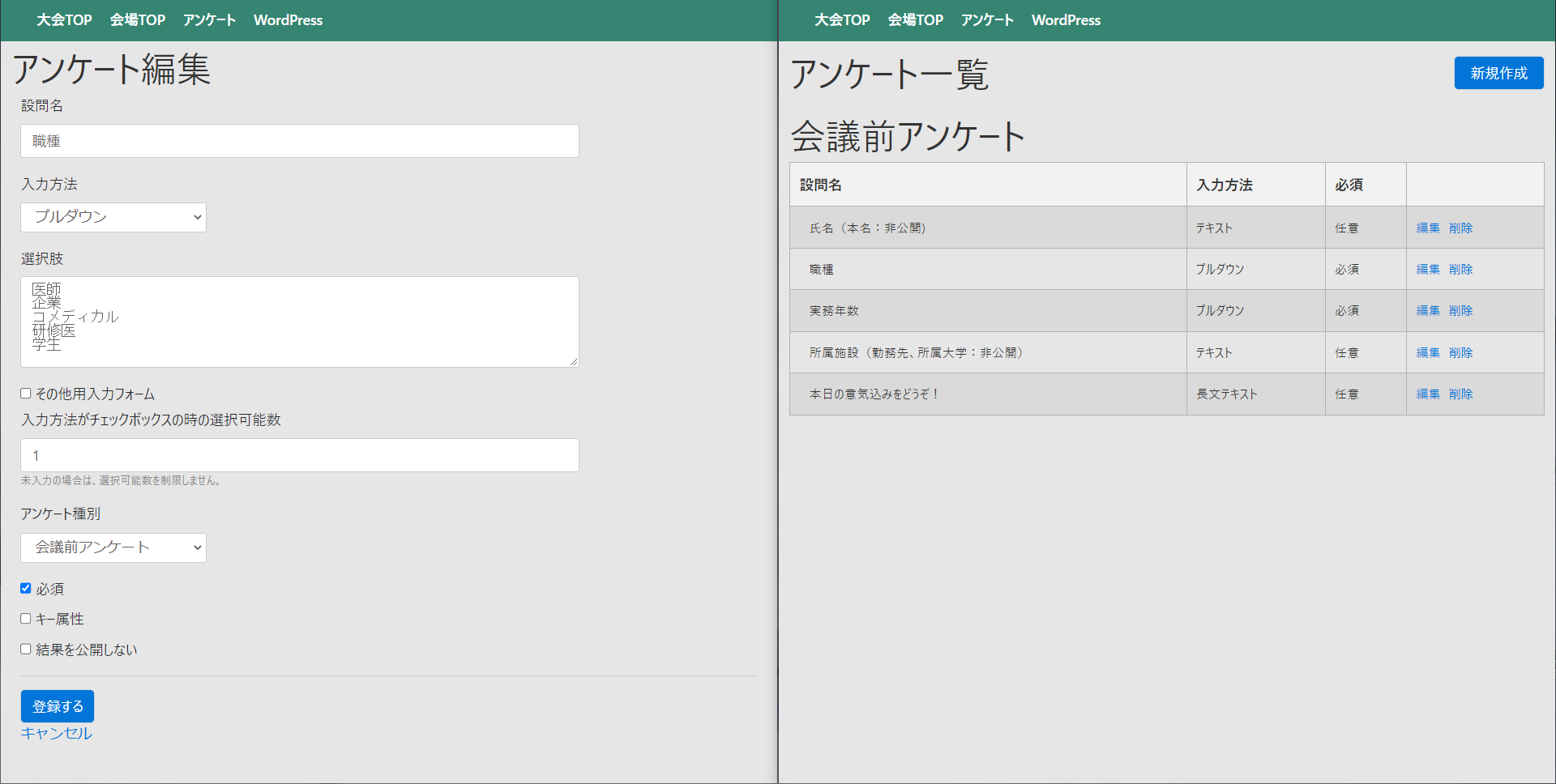
Task: Open 会場TOP in right navigation bar
Action: pos(915,20)
